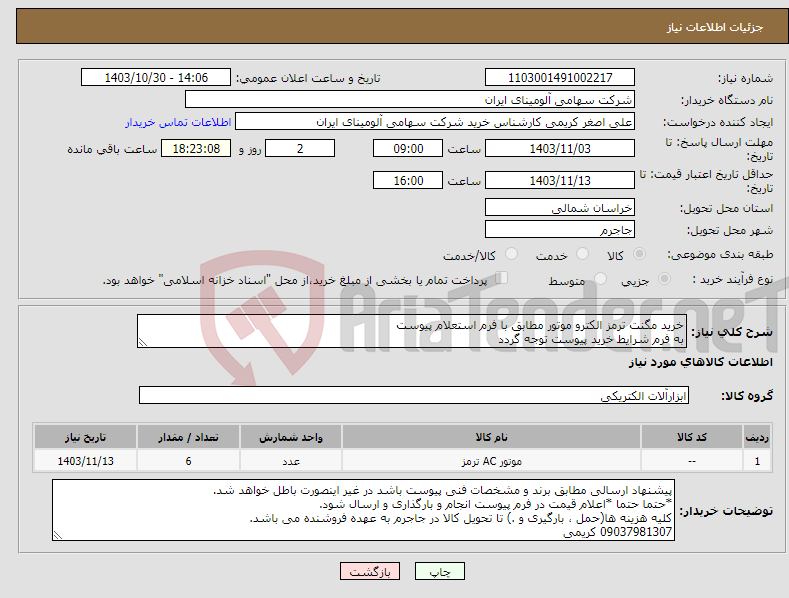Viewport: 789px width, 598px height.
Task: Click the deadline time field 09:00
Action: (408, 148)
